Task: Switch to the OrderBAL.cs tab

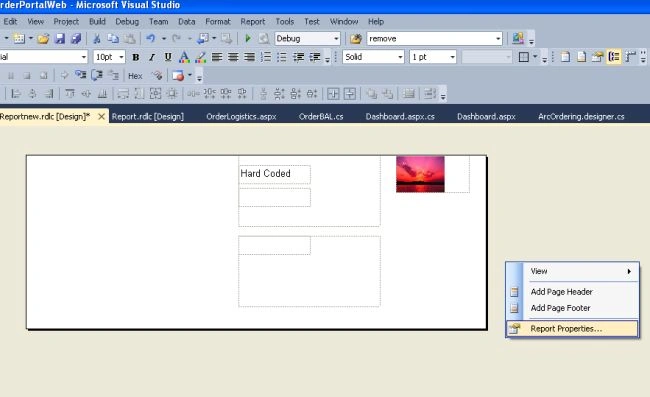Action: click(321, 116)
